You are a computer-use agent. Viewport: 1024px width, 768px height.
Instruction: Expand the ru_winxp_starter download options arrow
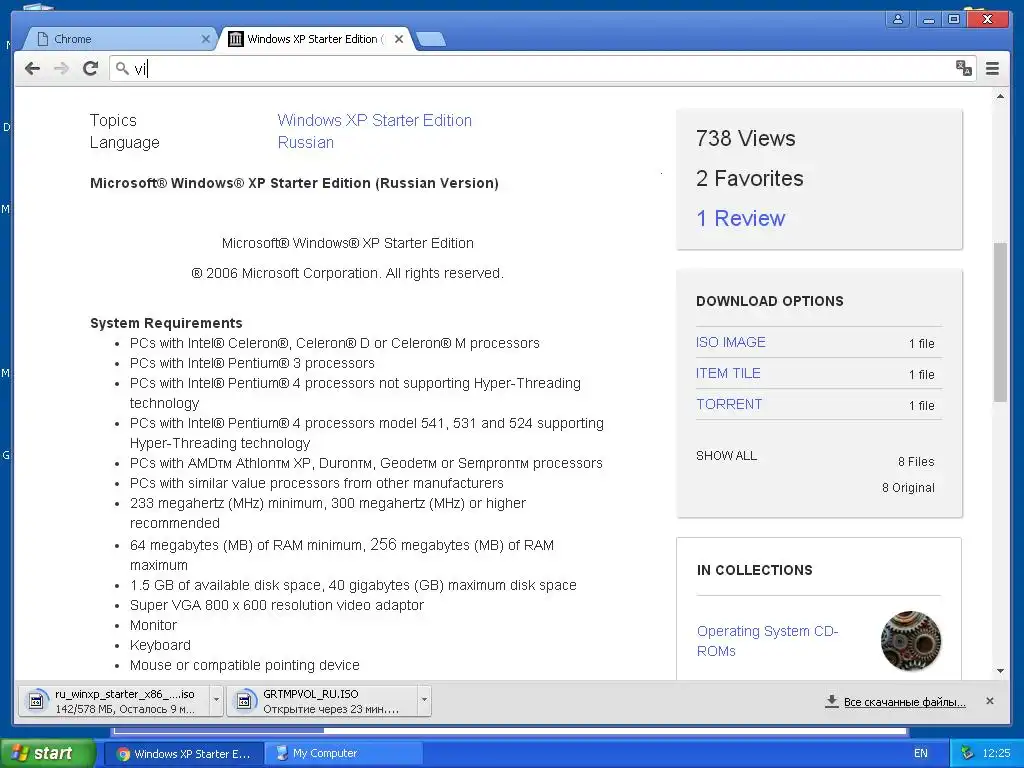pos(216,701)
